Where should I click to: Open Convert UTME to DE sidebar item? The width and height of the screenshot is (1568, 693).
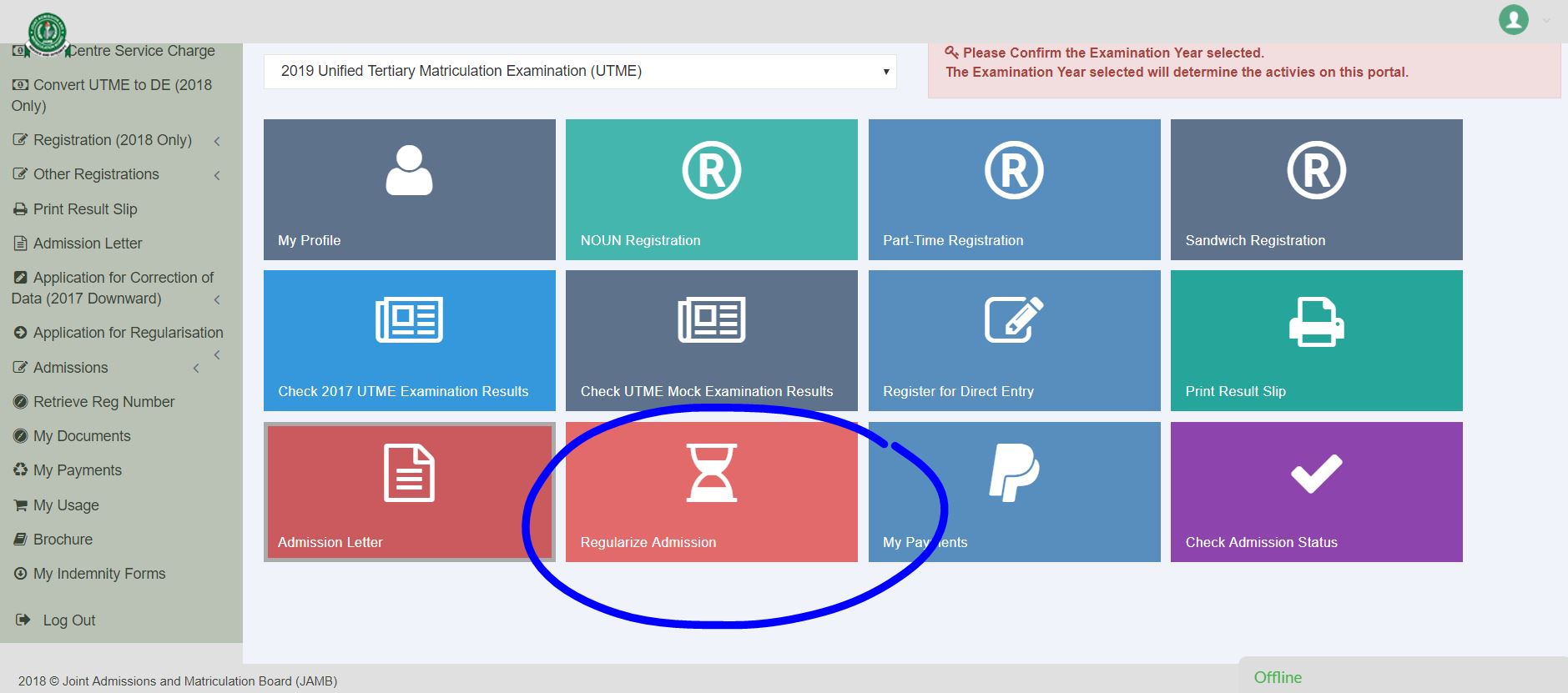[x=112, y=95]
